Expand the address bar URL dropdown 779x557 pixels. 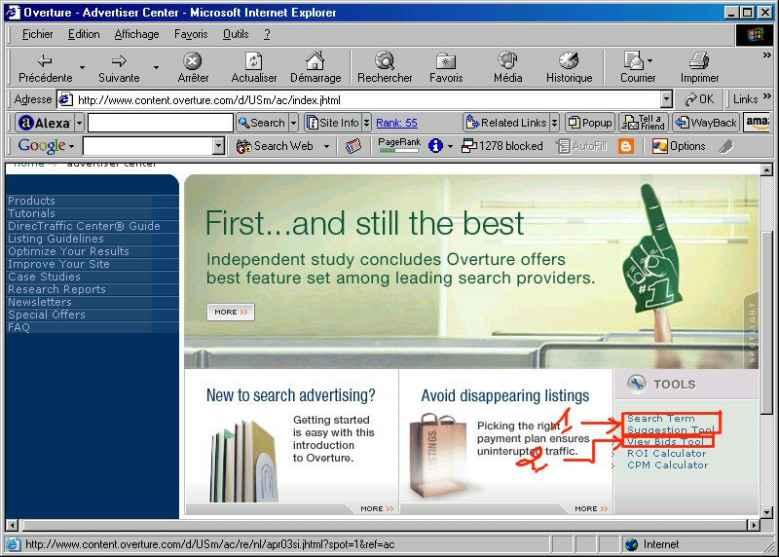coord(667,100)
